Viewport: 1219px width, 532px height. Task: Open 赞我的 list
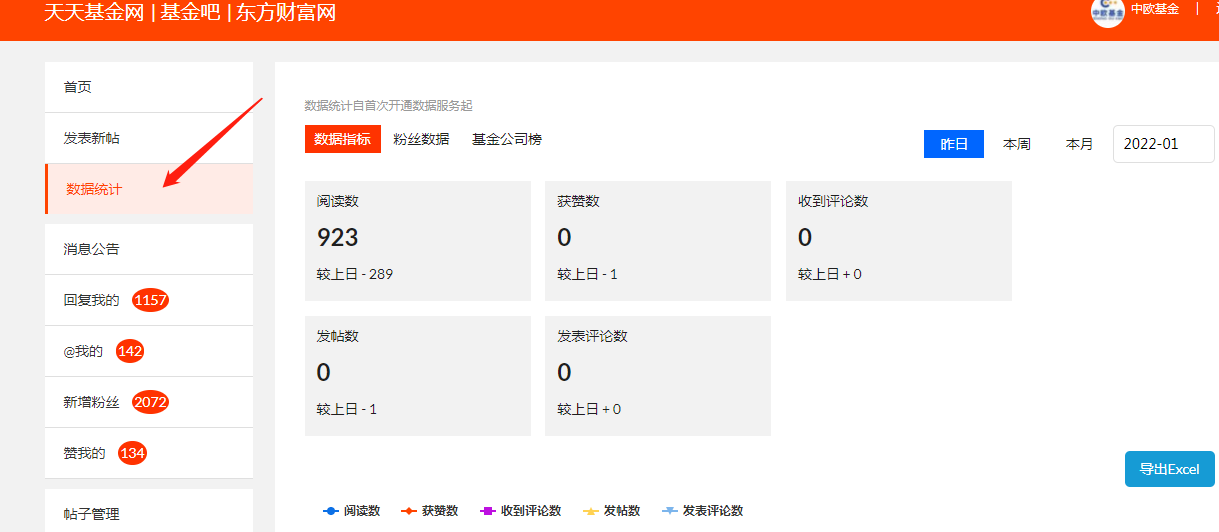149,453
